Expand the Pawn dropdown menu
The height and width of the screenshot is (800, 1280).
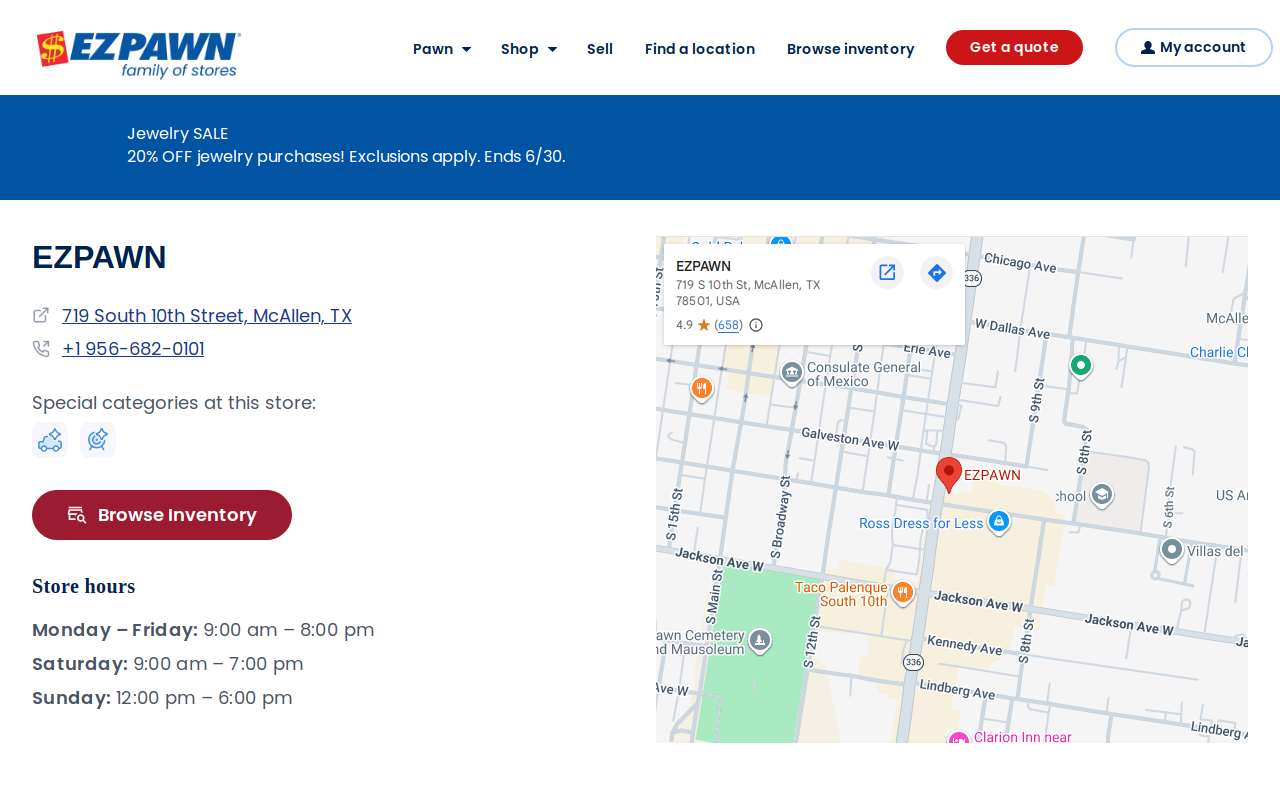(442, 49)
